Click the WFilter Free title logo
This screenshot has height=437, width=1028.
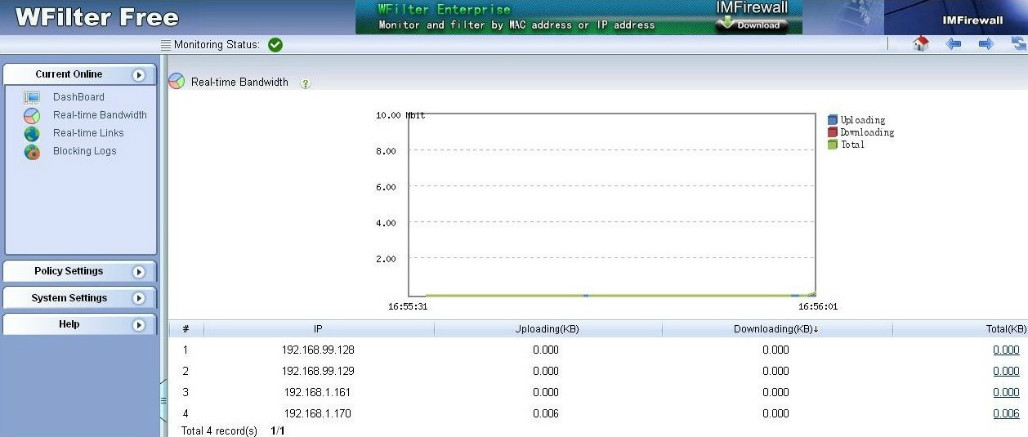click(x=96, y=17)
